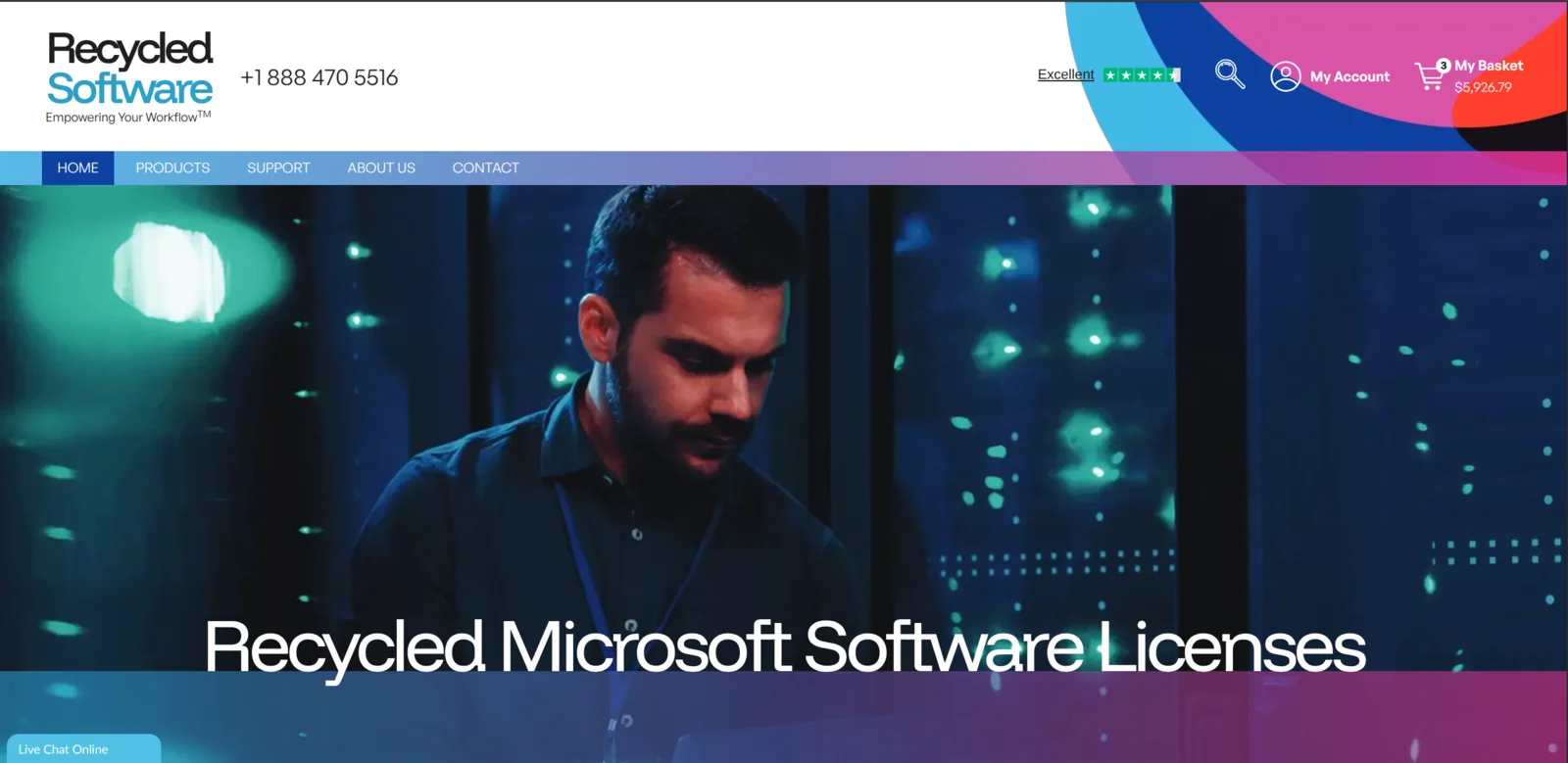Open the search magnifier icon

pyautogui.click(x=1230, y=74)
